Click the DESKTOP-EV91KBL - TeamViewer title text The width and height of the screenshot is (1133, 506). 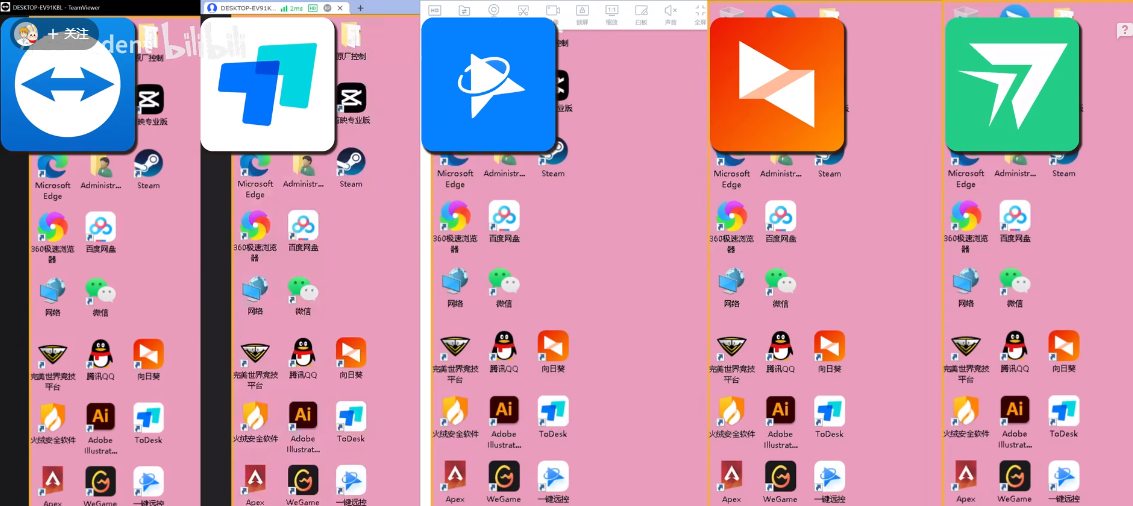pos(56,7)
